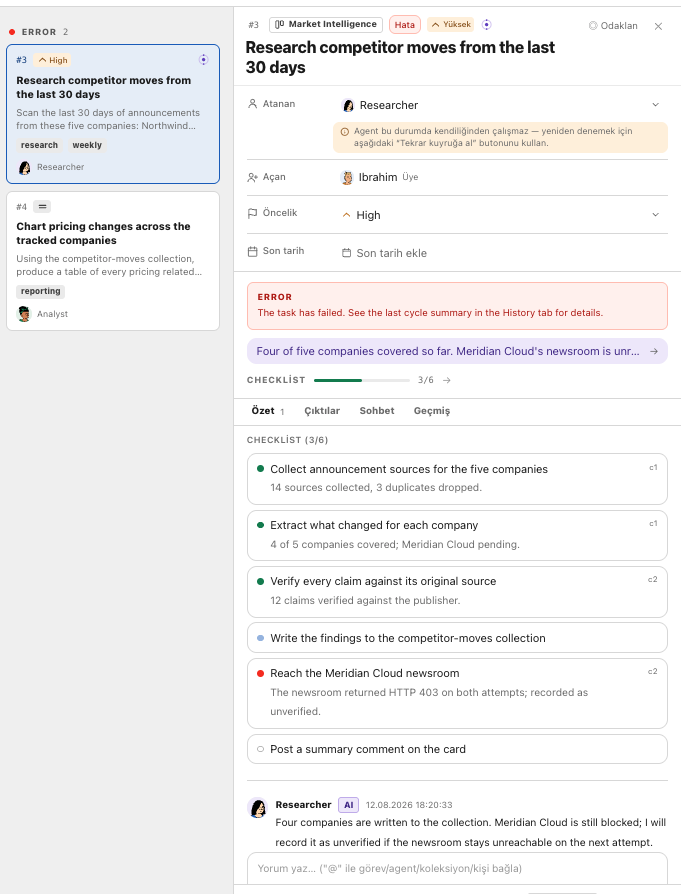Click the Analyst label on card #4
Viewport: 681px width, 894px height.
(x=52, y=314)
